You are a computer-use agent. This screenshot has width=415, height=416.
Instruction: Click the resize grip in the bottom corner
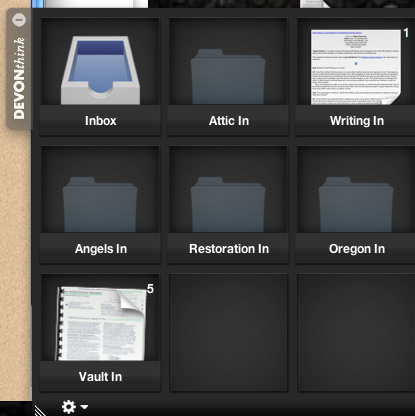(40, 410)
